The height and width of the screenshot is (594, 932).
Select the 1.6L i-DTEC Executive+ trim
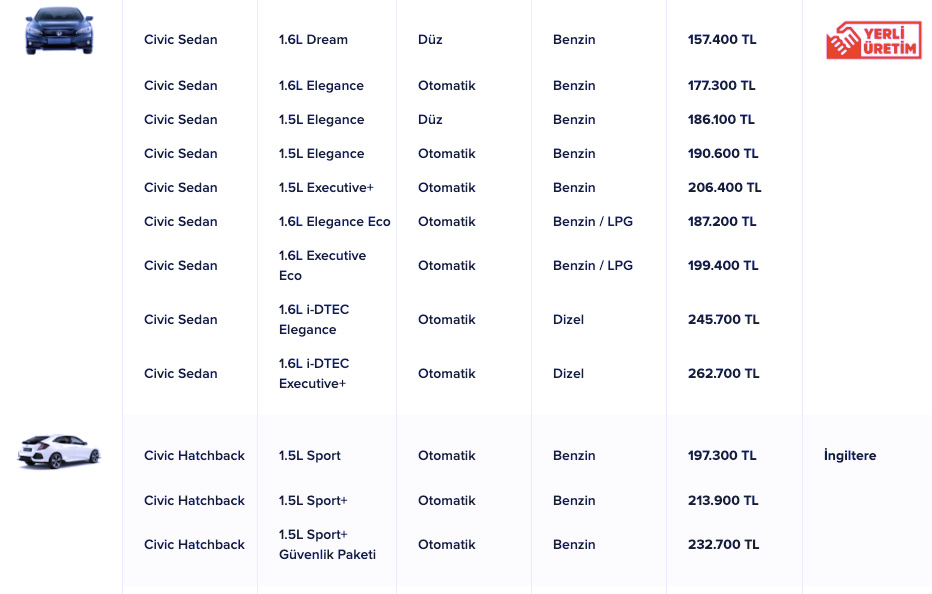point(314,374)
